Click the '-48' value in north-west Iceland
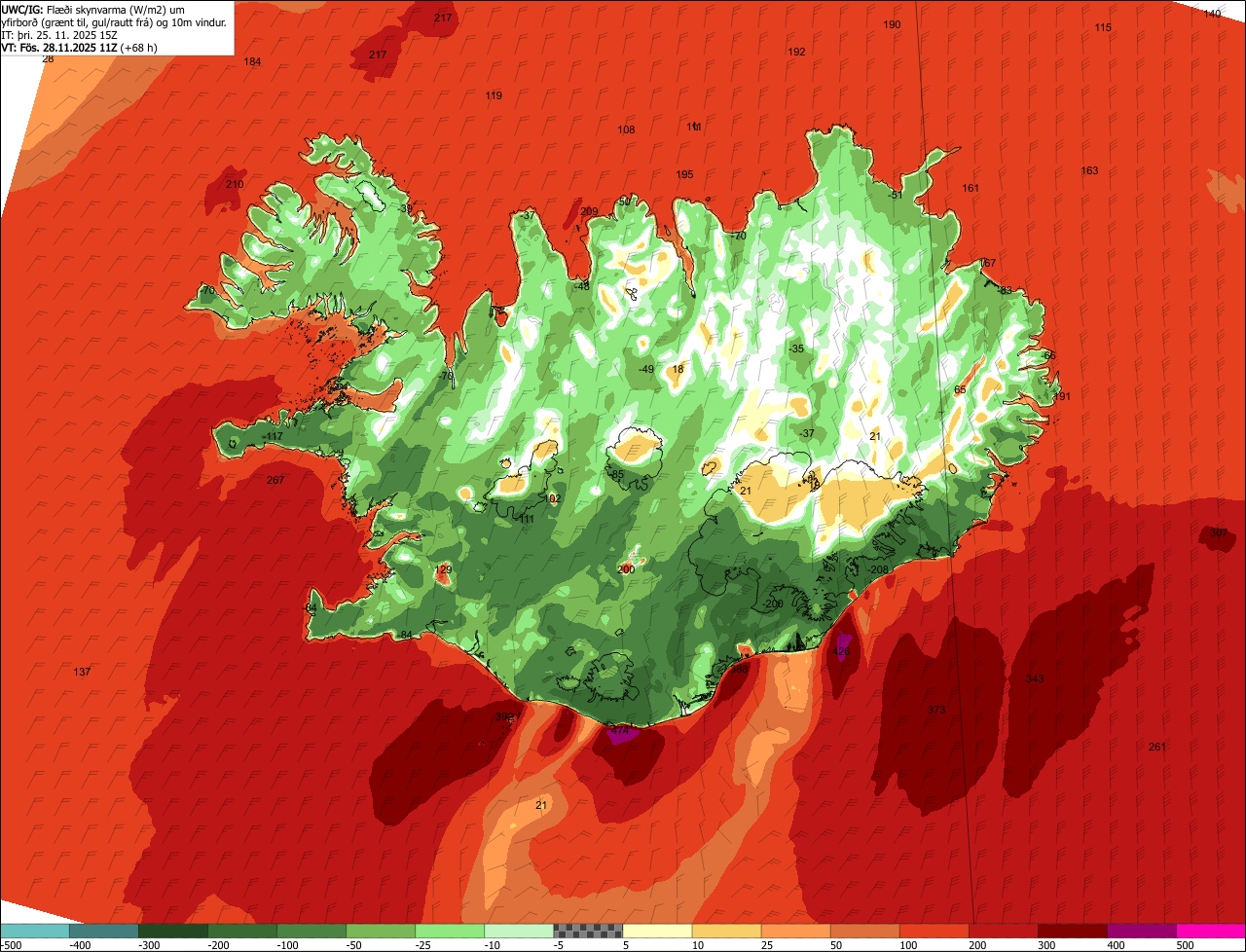 (x=581, y=286)
